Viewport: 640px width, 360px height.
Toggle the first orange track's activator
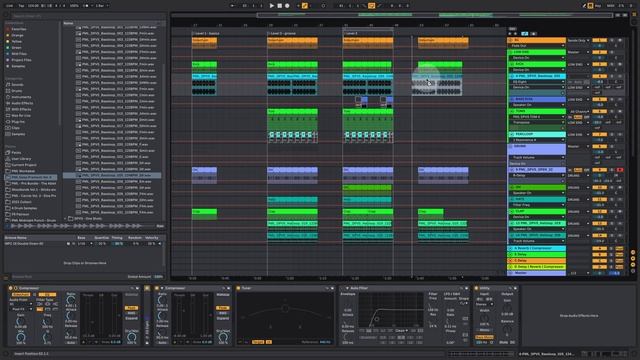pyautogui.click(x=599, y=40)
